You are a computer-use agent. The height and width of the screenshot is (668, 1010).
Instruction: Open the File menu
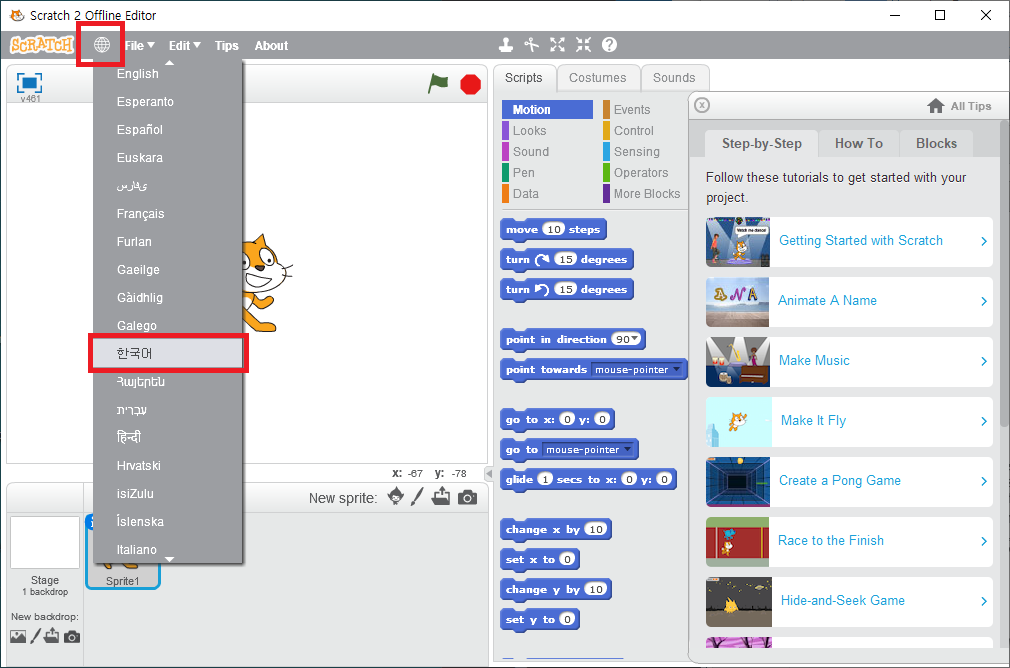pyautogui.click(x=139, y=45)
